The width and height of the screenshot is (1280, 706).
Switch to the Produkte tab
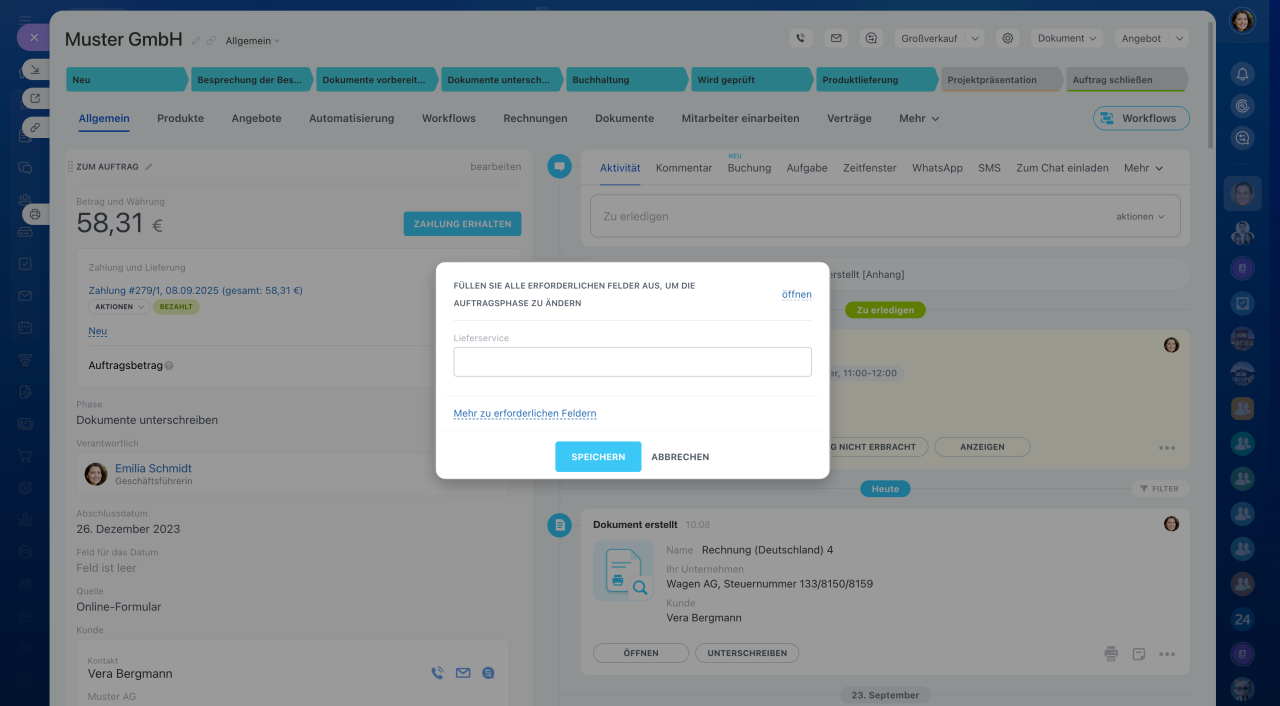coord(180,118)
